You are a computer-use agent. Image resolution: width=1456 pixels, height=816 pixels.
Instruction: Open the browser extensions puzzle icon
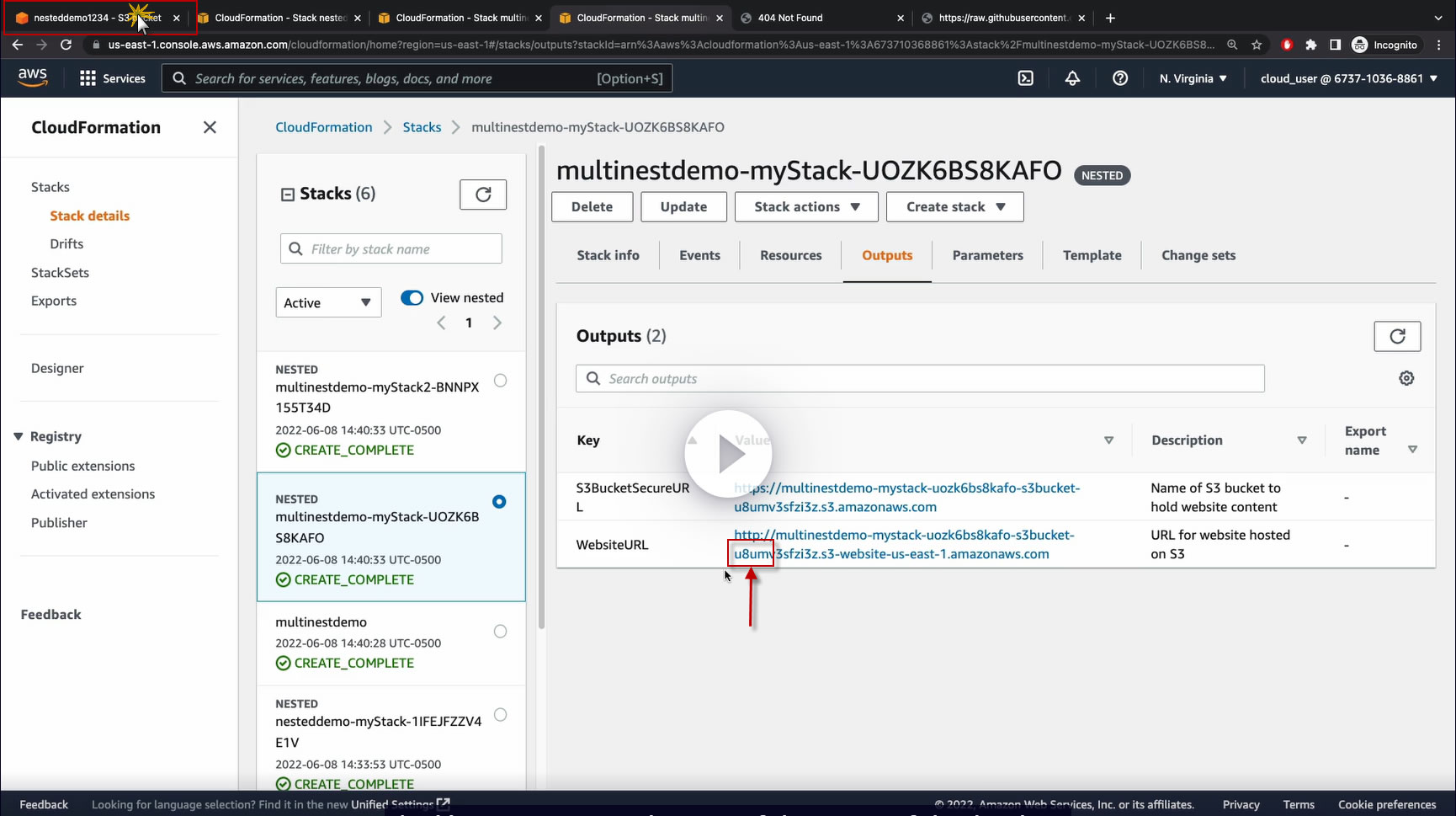pos(1310,45)
